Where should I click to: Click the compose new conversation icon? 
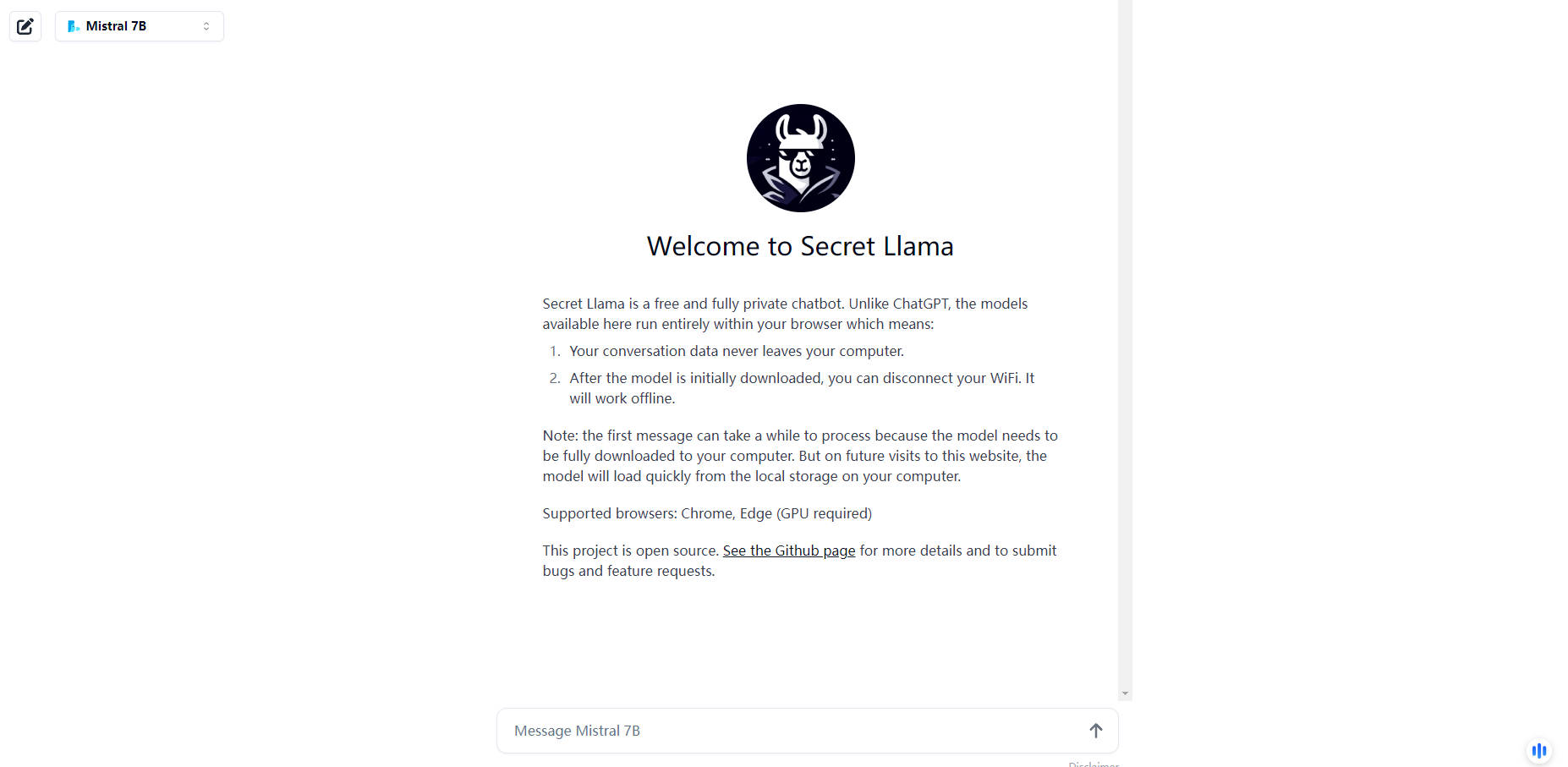click(25, 26)
